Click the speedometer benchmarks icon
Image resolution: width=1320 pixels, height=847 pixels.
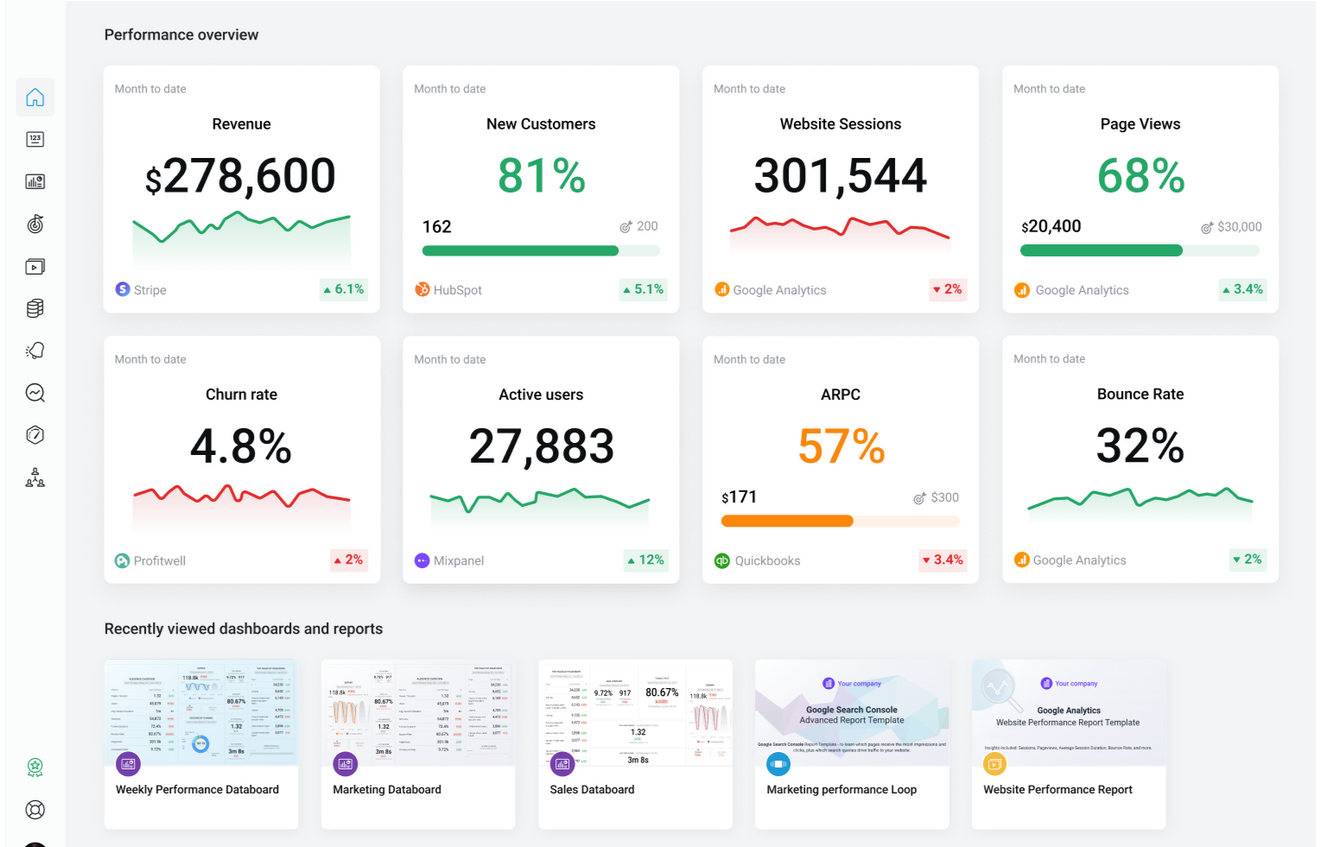coord(35,435)
